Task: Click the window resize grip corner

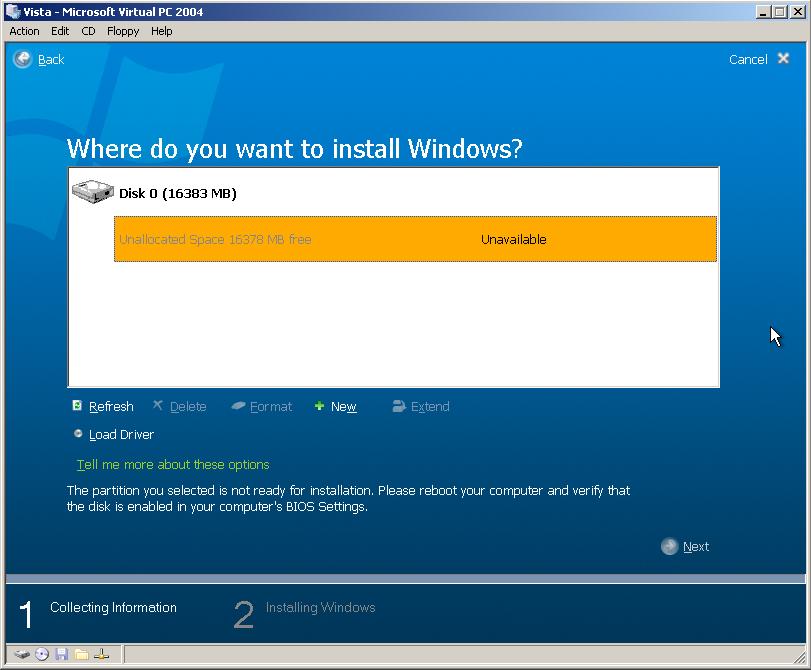Action: [x=800, y=658]
